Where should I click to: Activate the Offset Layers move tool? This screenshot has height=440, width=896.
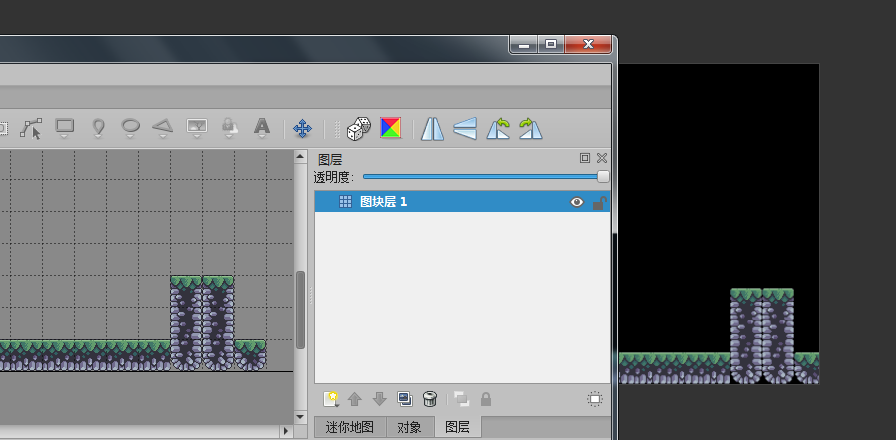302,129
